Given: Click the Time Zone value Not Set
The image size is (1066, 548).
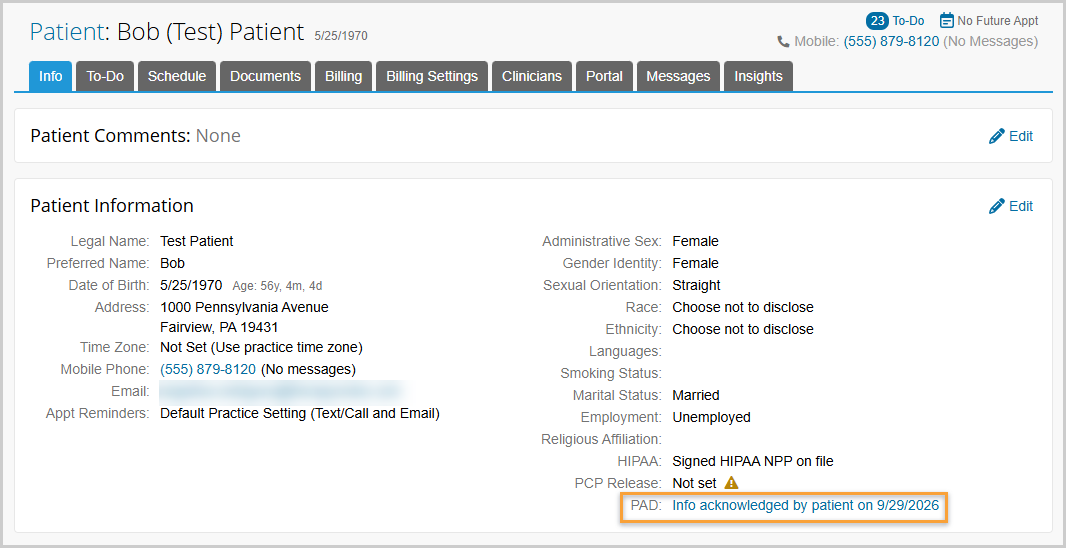Looking at the screenshot, I should [x=261, y=347].
